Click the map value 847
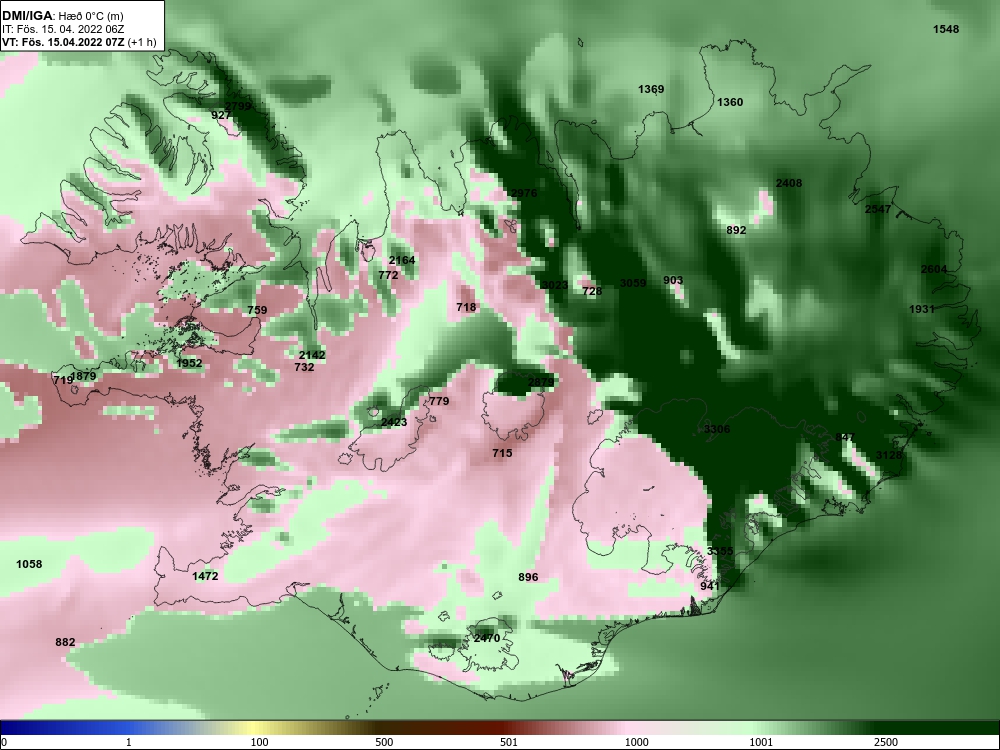The width and height of the screenshot is (1000, 750). point(844,438)
